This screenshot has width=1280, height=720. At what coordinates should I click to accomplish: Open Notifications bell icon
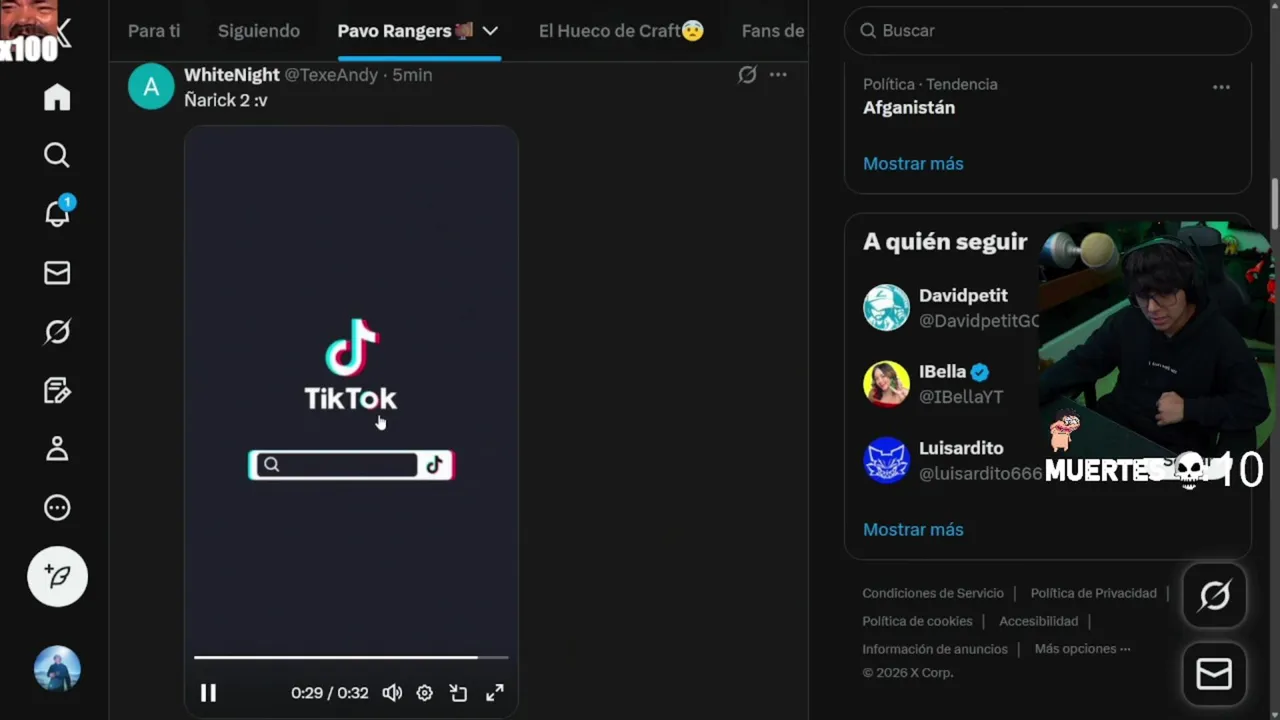pyautogui.click(x=57, y=212)
